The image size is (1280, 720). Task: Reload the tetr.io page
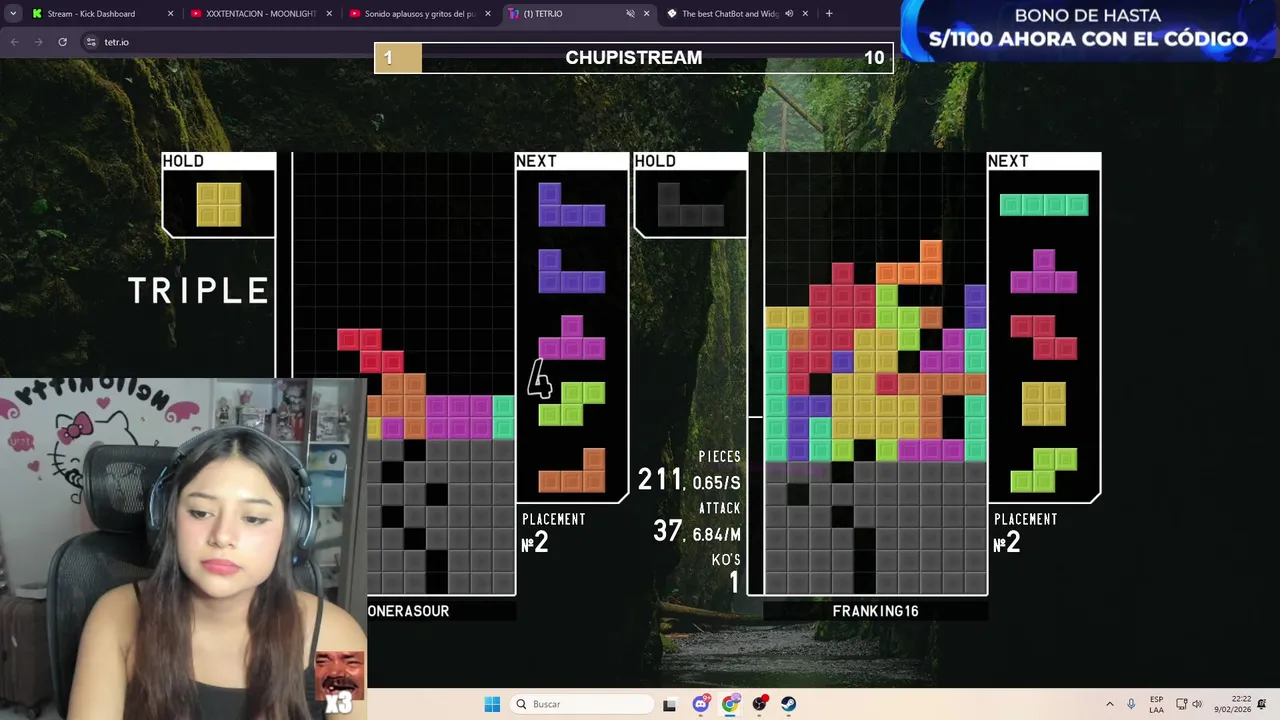pos(62,42)
